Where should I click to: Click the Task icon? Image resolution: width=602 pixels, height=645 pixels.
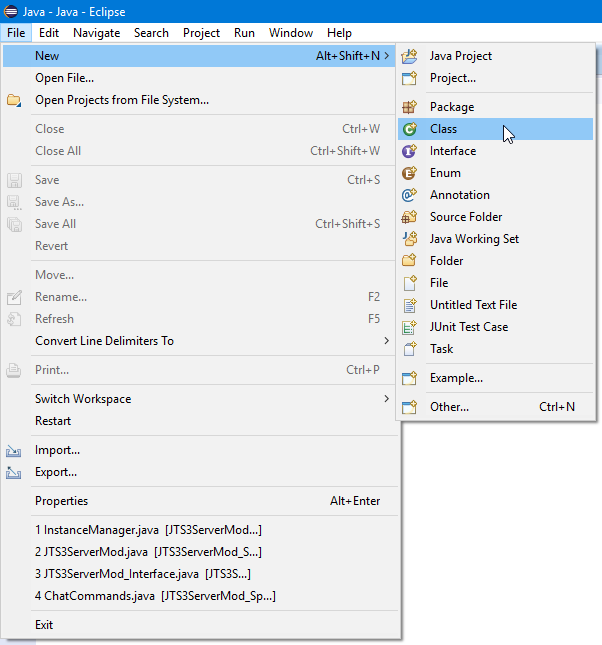click(x=409, y=349)
